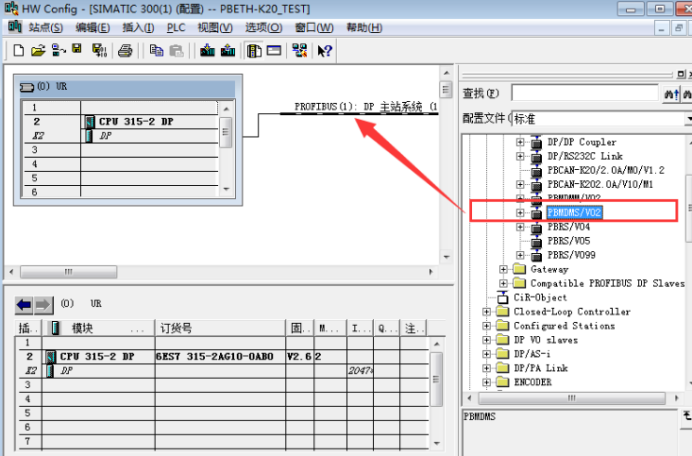Click the station window horizontal scrollbar thumb

68,271
